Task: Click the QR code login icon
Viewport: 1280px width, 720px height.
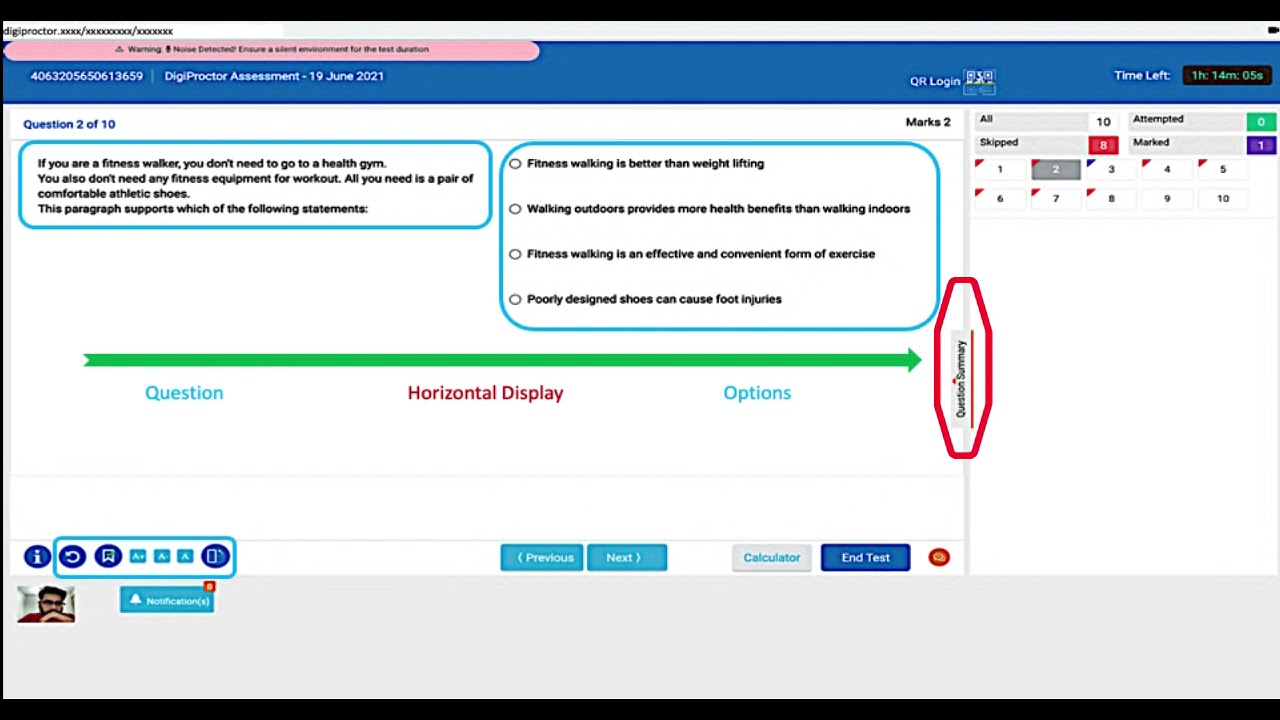Action: click(x=979, y=82)
